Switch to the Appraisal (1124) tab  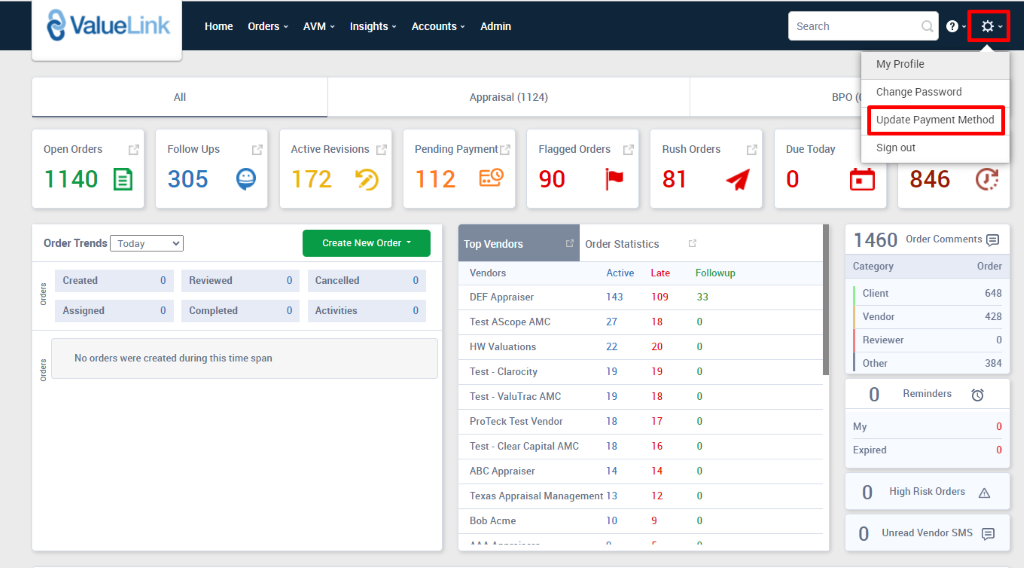pyautogui.click(x=508, y=98)
